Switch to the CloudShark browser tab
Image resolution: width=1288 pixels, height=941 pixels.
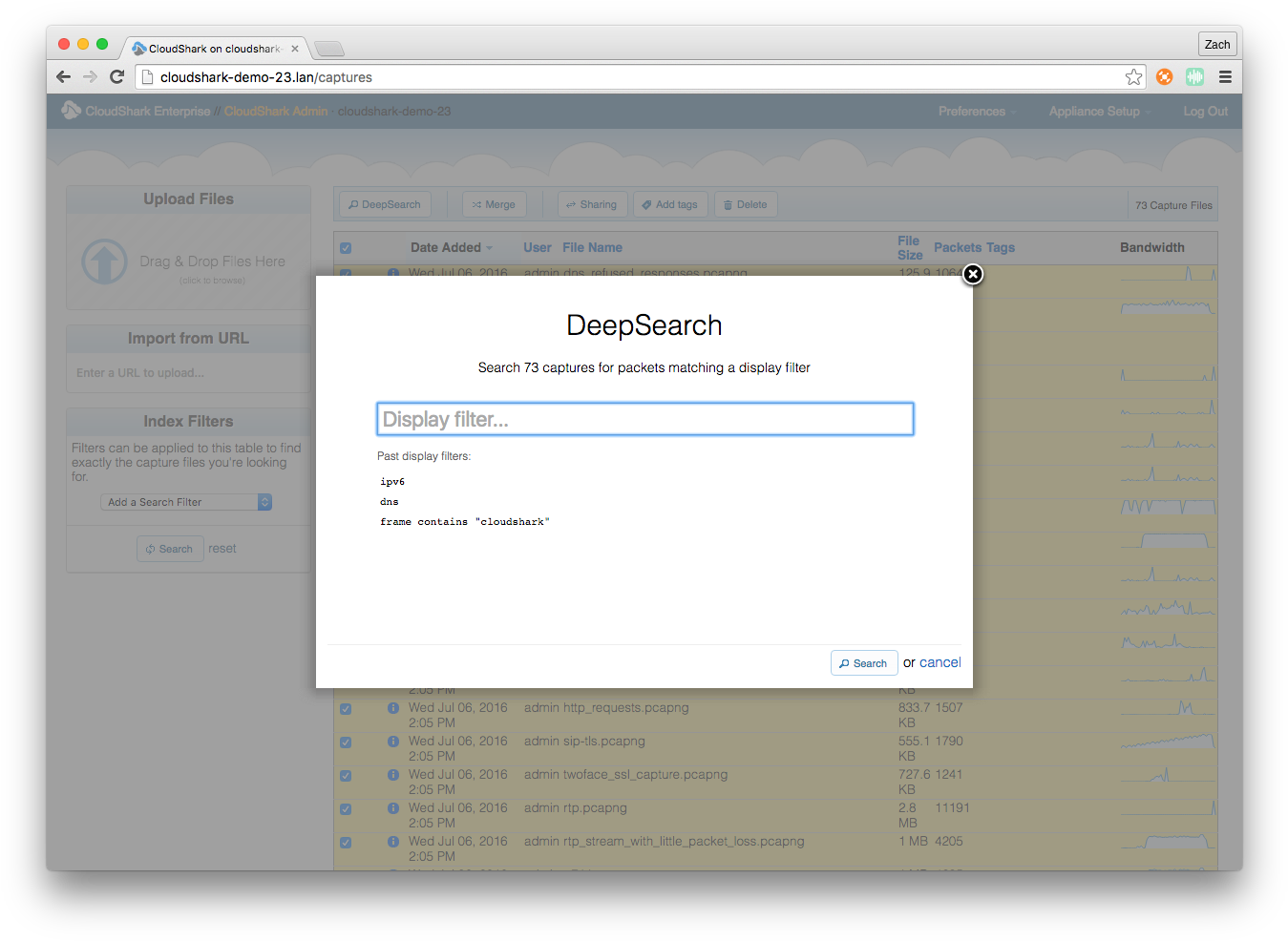[212, 47]
